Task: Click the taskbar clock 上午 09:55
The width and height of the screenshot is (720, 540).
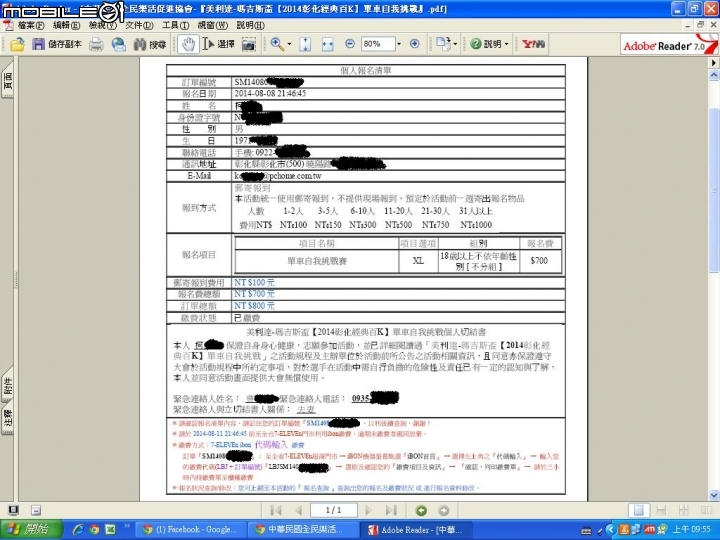Action: tap(692, 529)
